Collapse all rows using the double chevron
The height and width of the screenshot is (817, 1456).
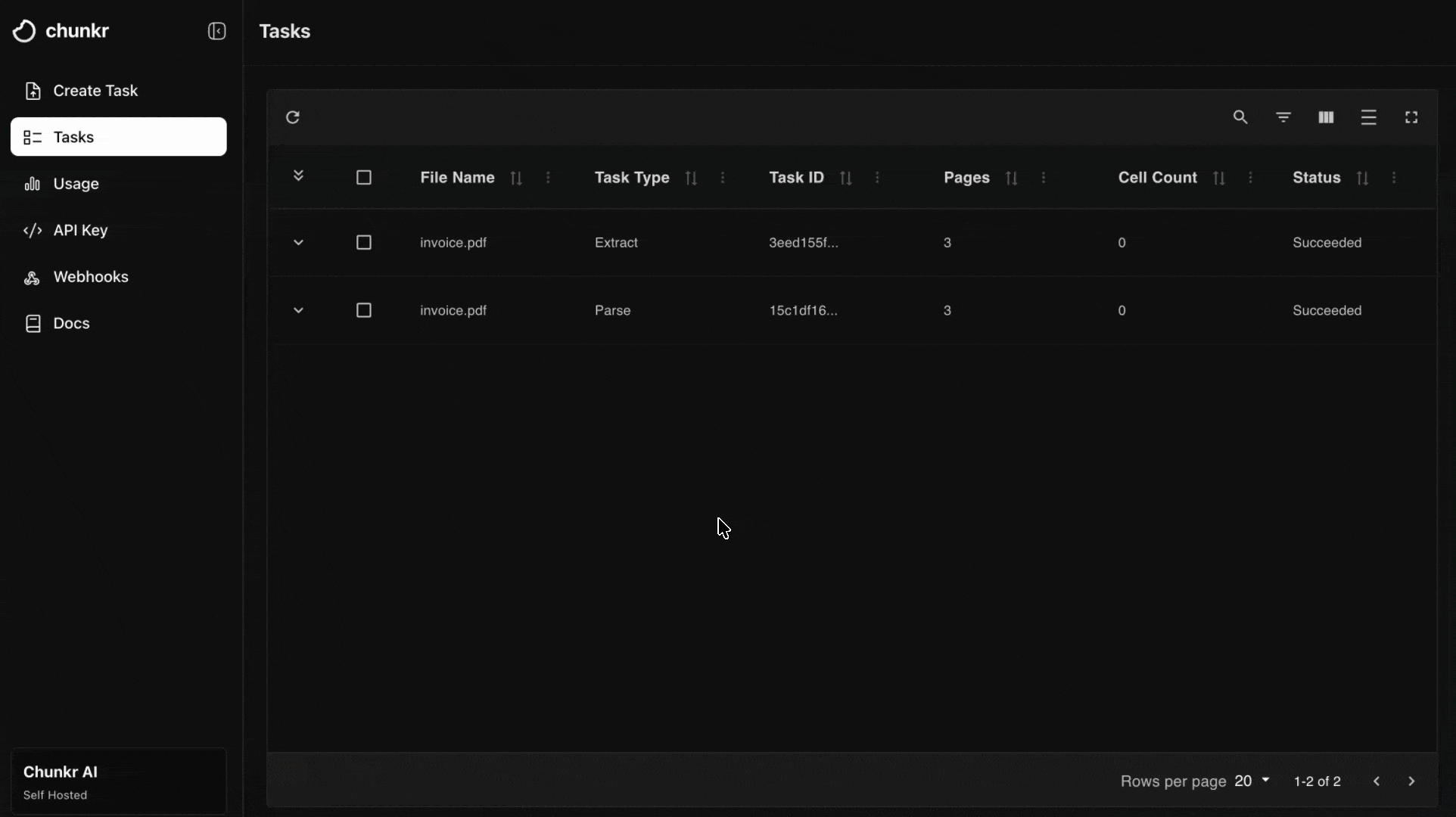299,177
